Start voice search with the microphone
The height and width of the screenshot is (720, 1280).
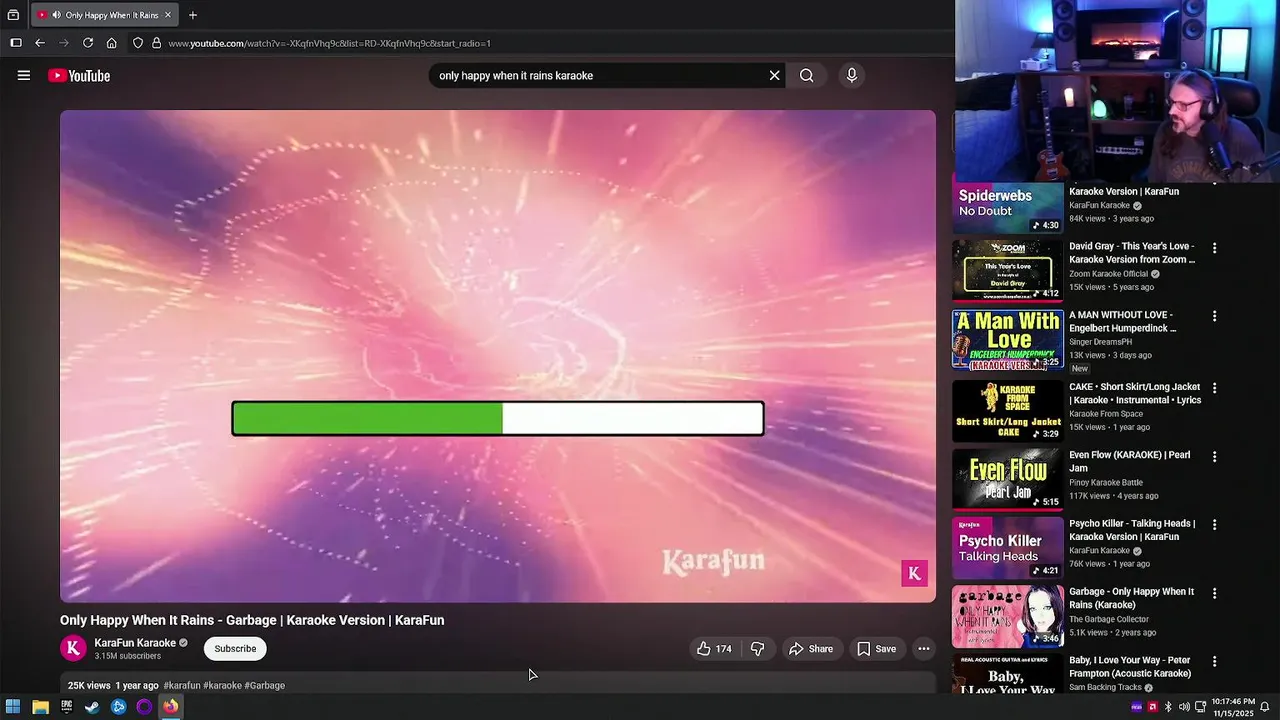click(x=851, y=75)
